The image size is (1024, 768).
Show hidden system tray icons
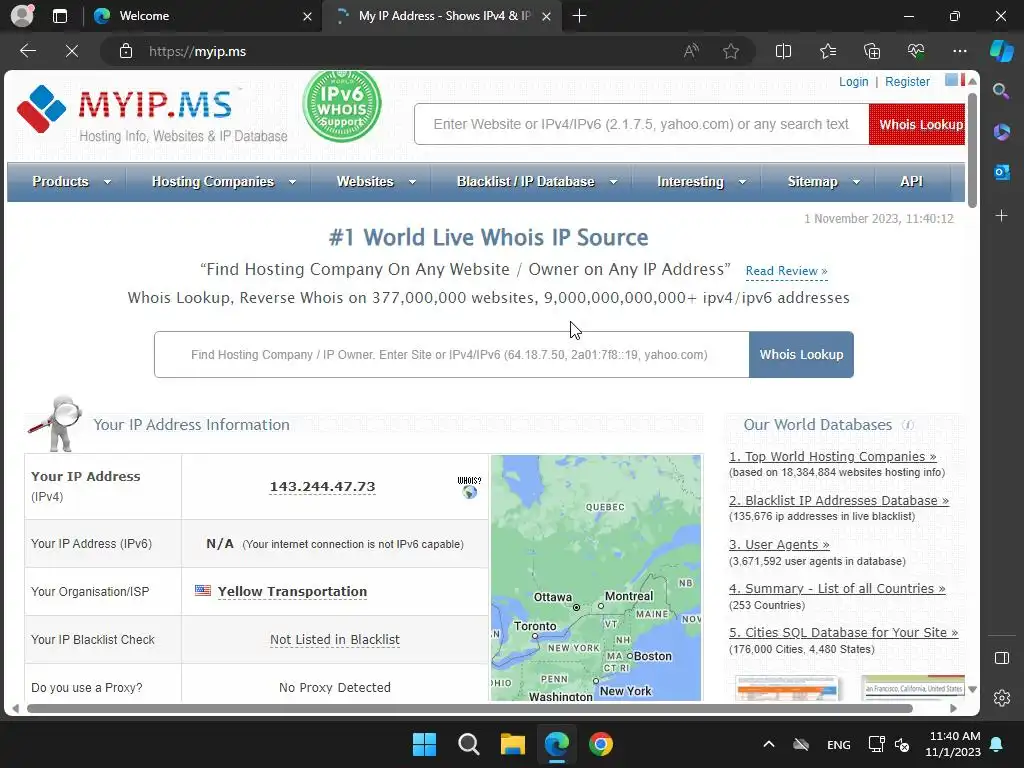(769, 744)
